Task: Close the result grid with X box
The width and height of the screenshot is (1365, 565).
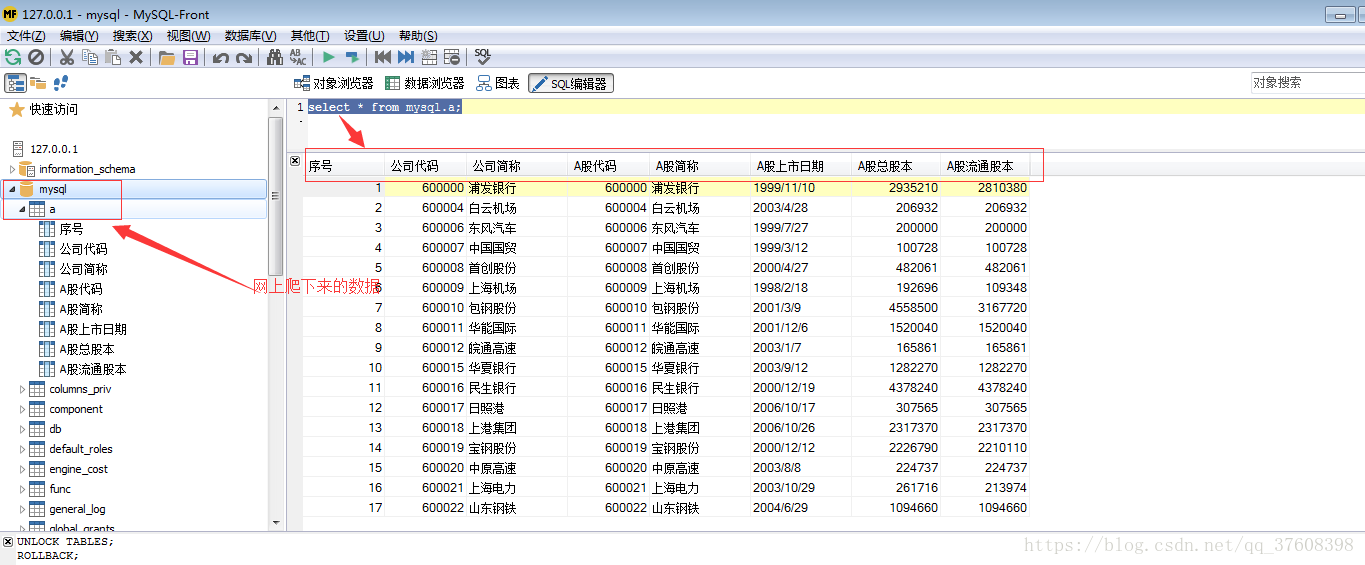Action: coord(295,160)
